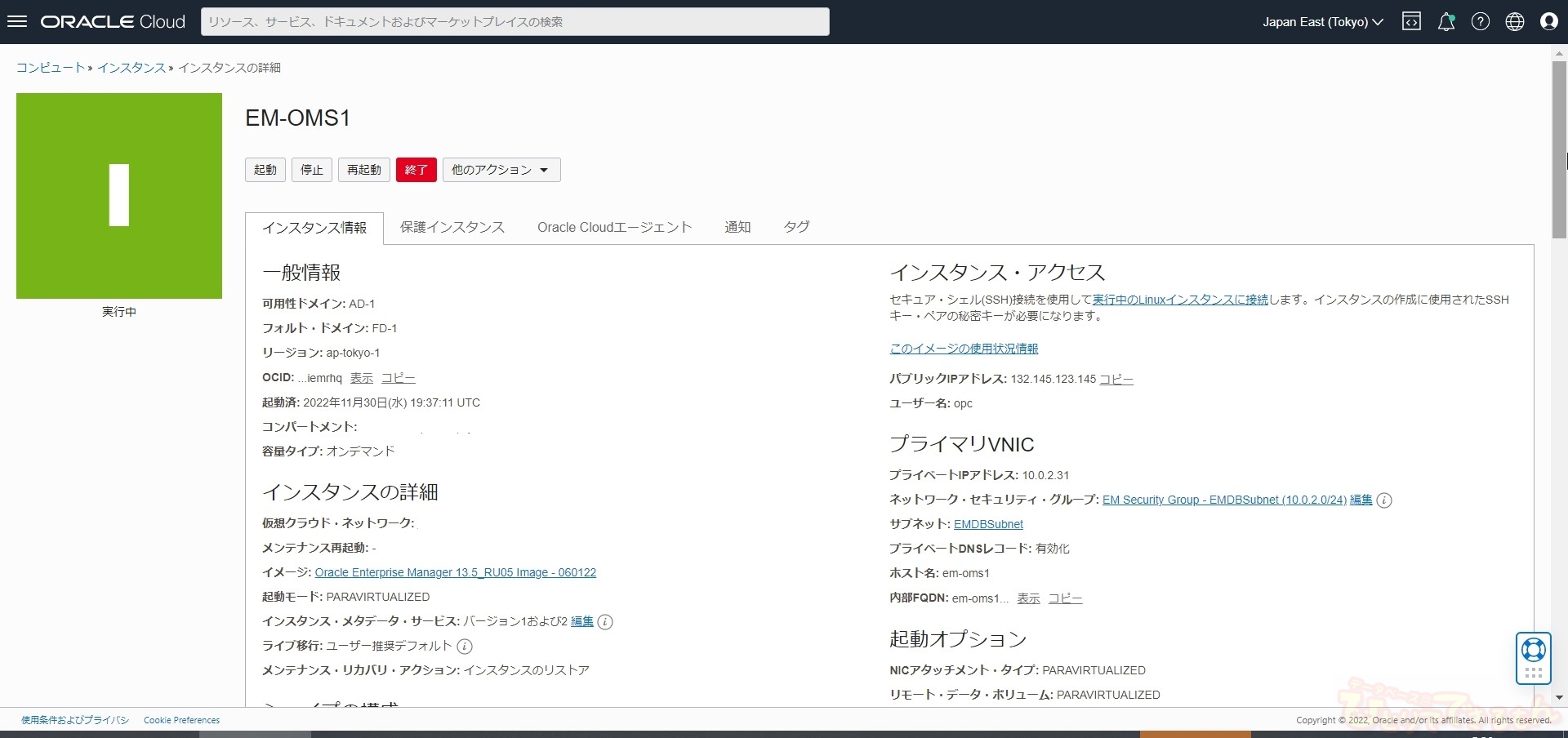This screenshot has width=1568, height=738.
Task: Open the Oracle Cloudエージェント tab
Action: [x=615, y=227]
